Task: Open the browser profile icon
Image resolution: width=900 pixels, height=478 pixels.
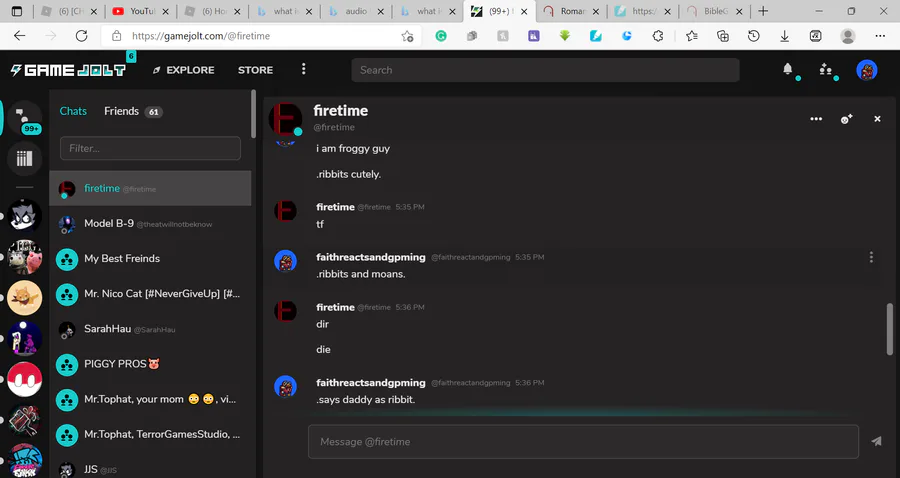Action: [x=847, y=36]
